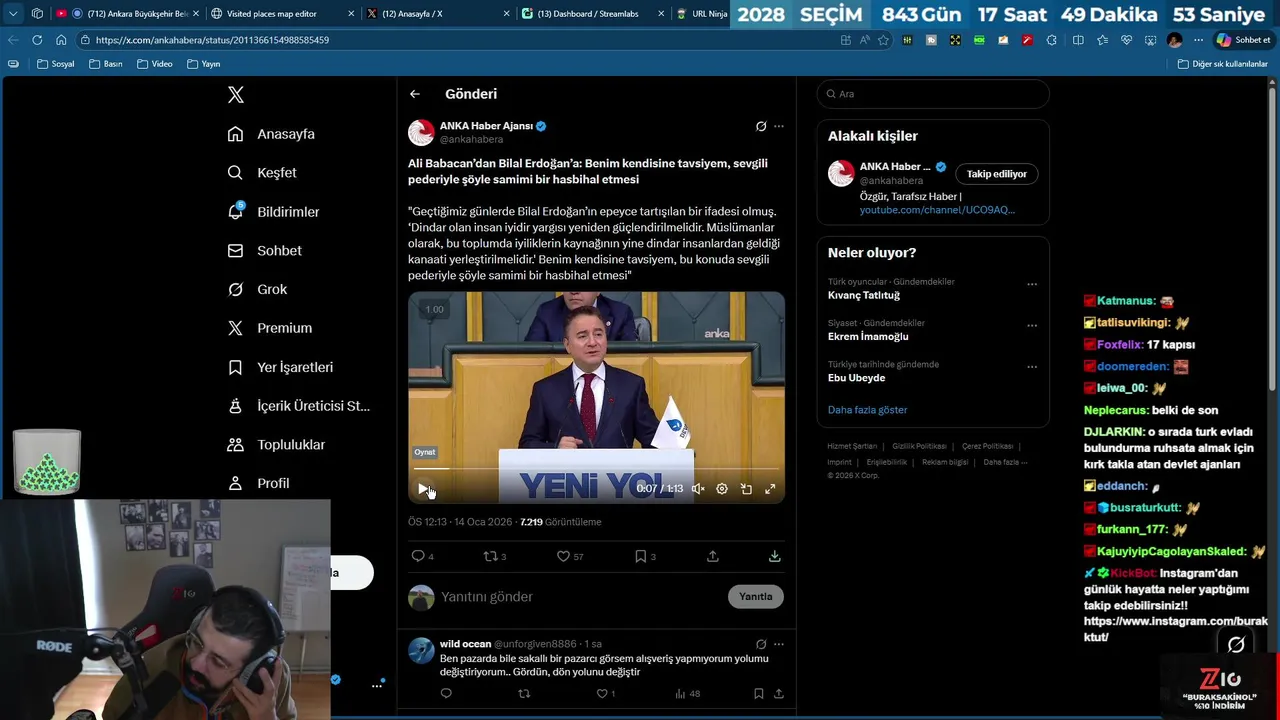Switch to Dashboard / Streamlabs tab
1280x720 pixels.
[593, 14]
